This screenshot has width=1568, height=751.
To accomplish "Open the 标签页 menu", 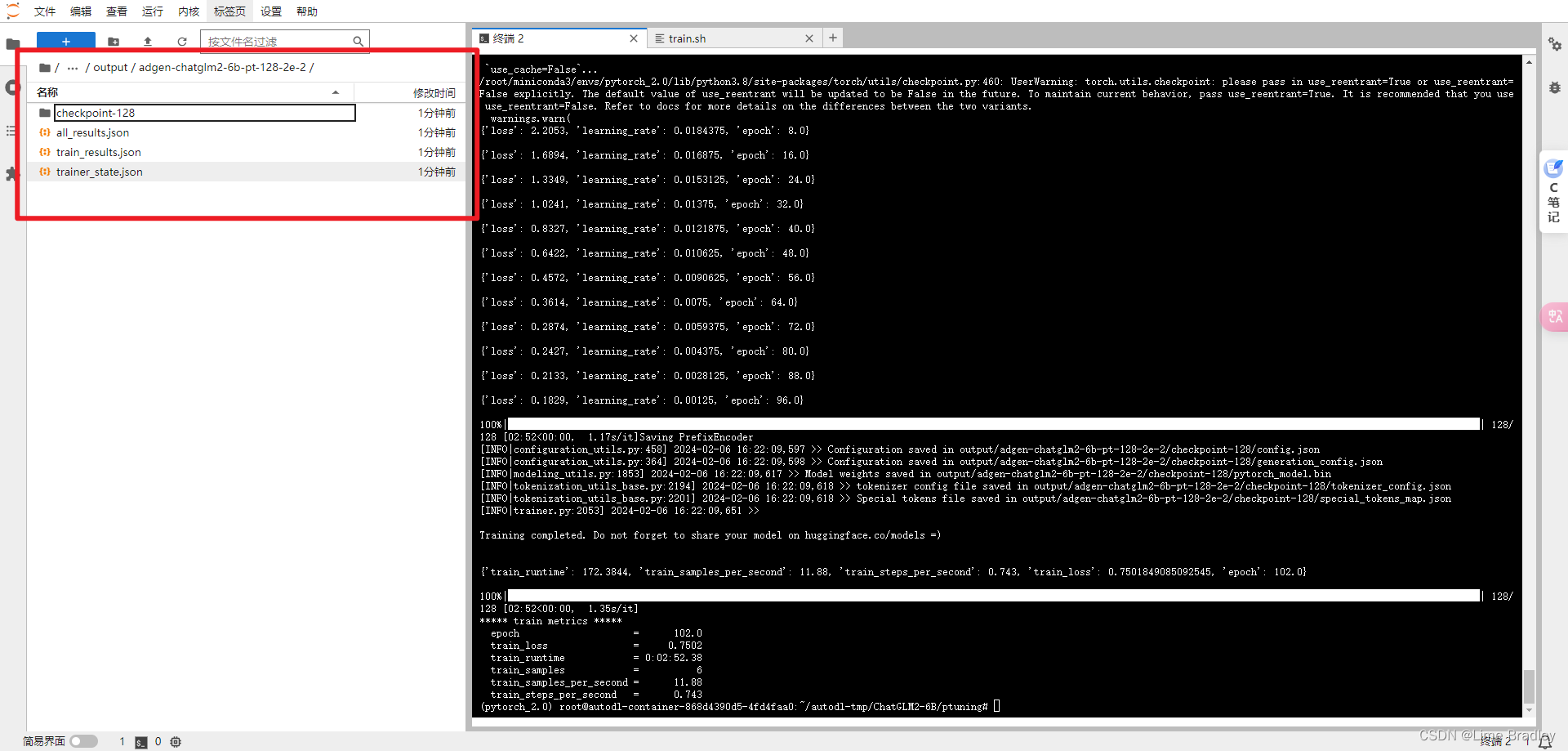I will click(229, 11).
